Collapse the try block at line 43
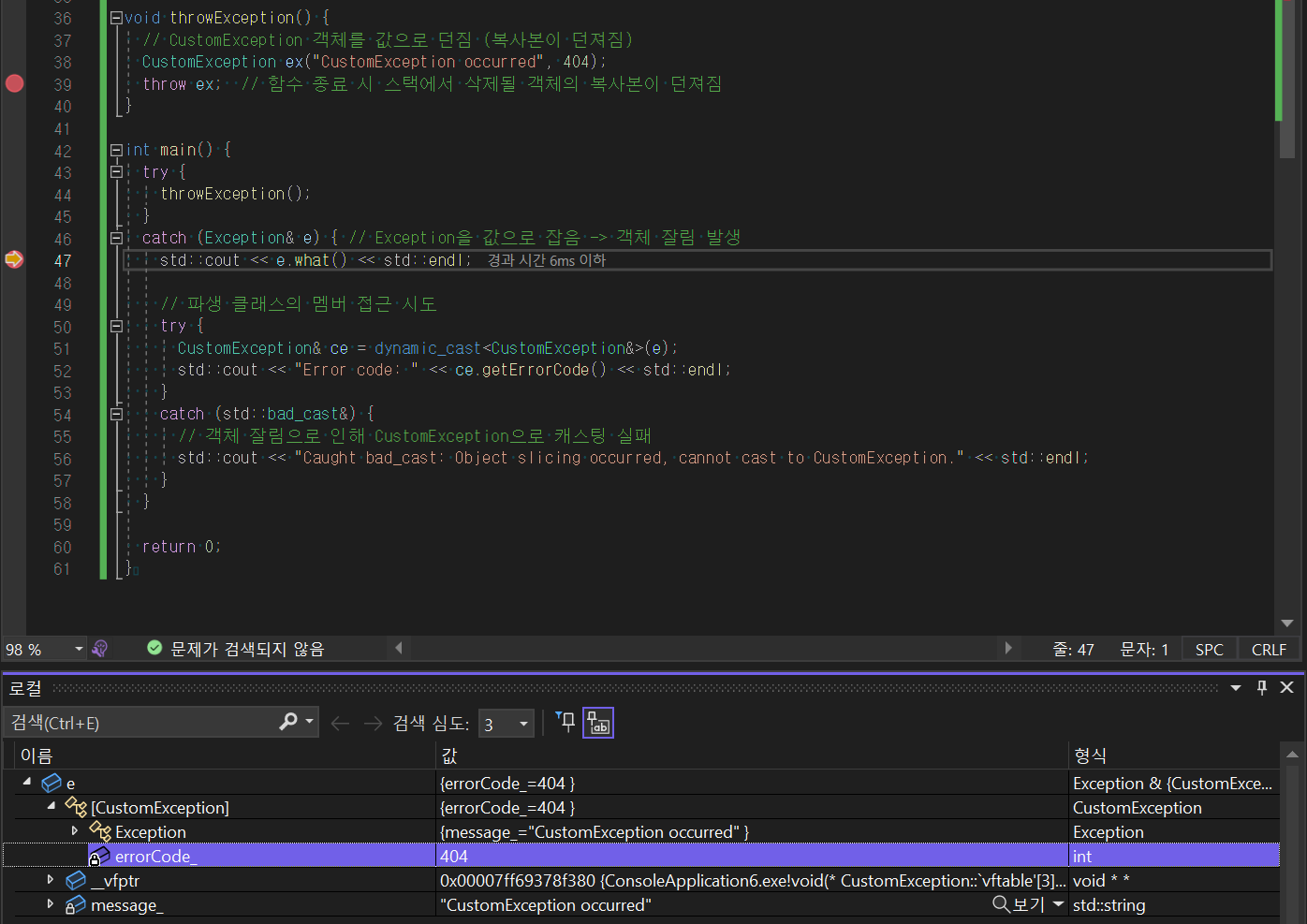 click(116, 172)
